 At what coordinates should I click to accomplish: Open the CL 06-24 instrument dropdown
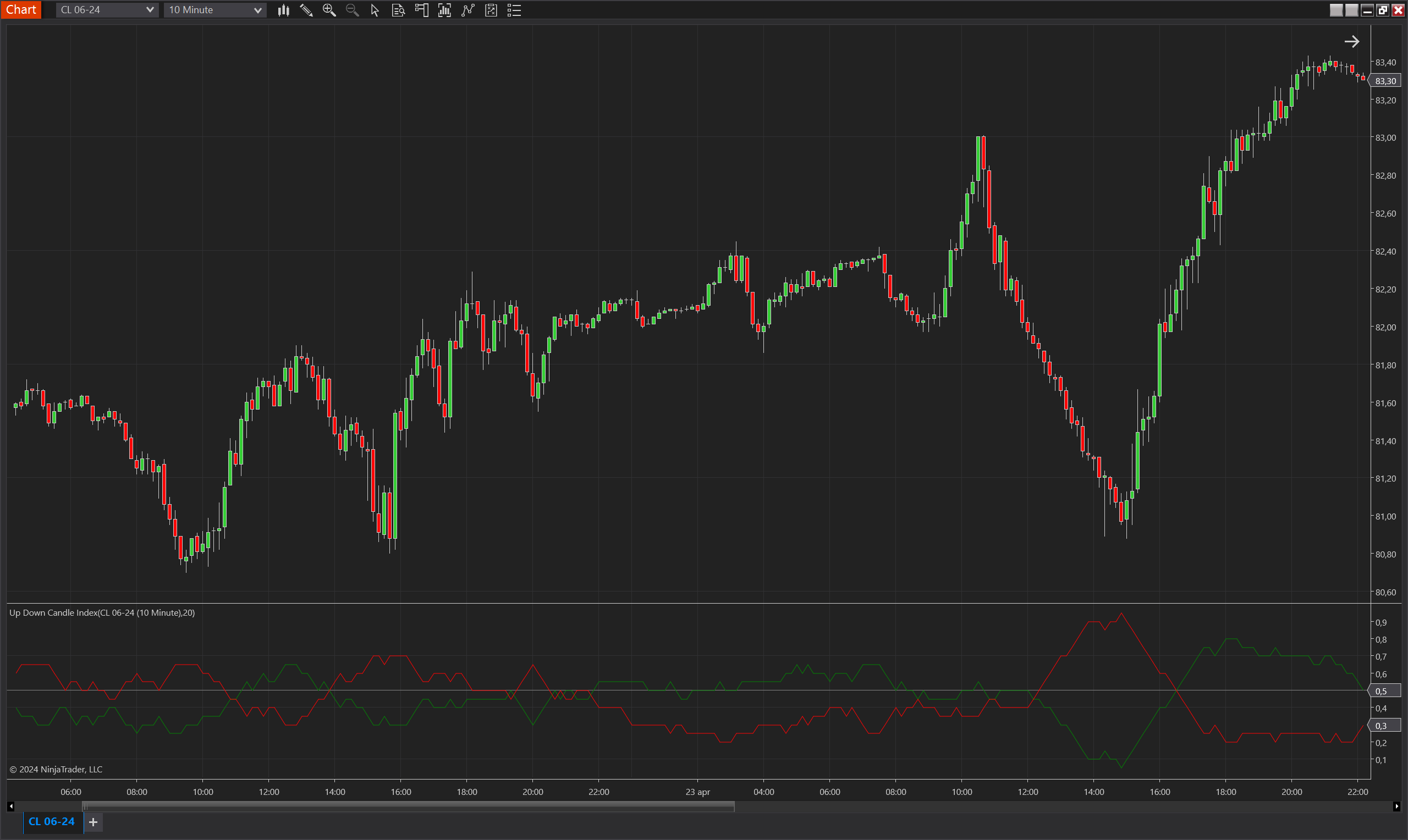click(107, 10)
